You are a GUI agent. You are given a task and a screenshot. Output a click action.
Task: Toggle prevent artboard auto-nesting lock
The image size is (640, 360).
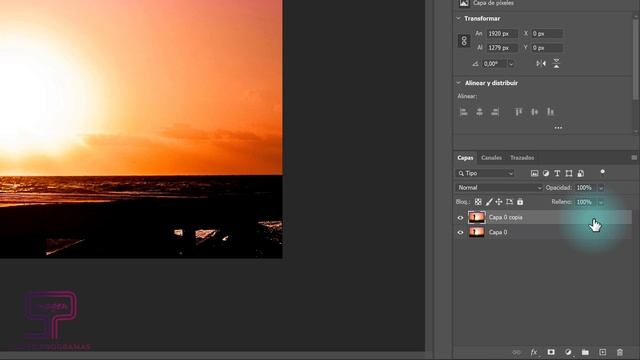click(509, 202)
